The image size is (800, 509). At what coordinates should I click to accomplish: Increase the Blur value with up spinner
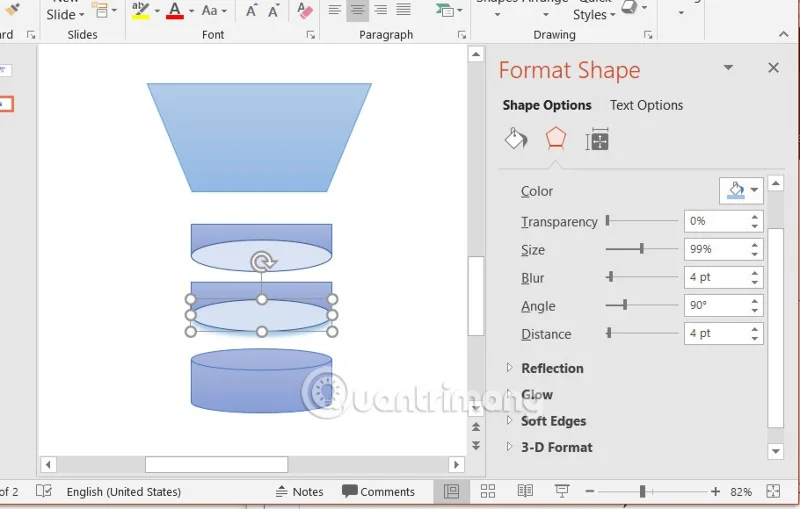click(755, 273)
